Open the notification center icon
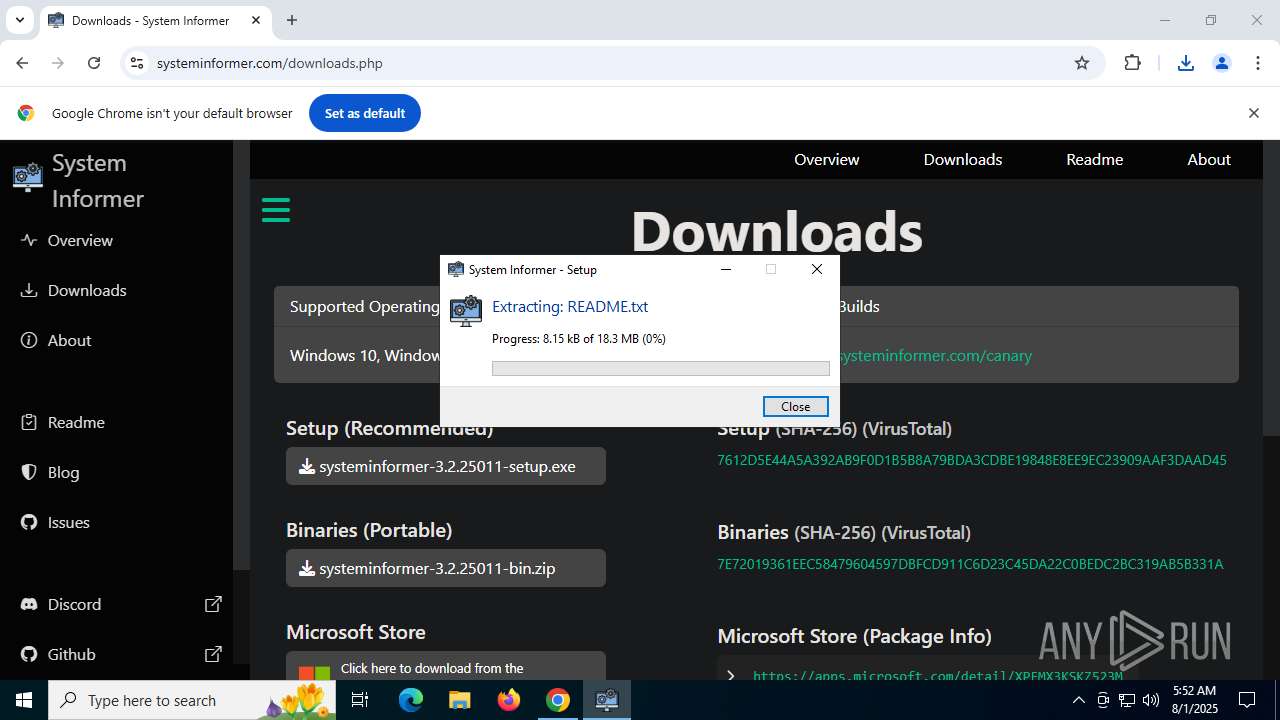 tap(1247, 700)
